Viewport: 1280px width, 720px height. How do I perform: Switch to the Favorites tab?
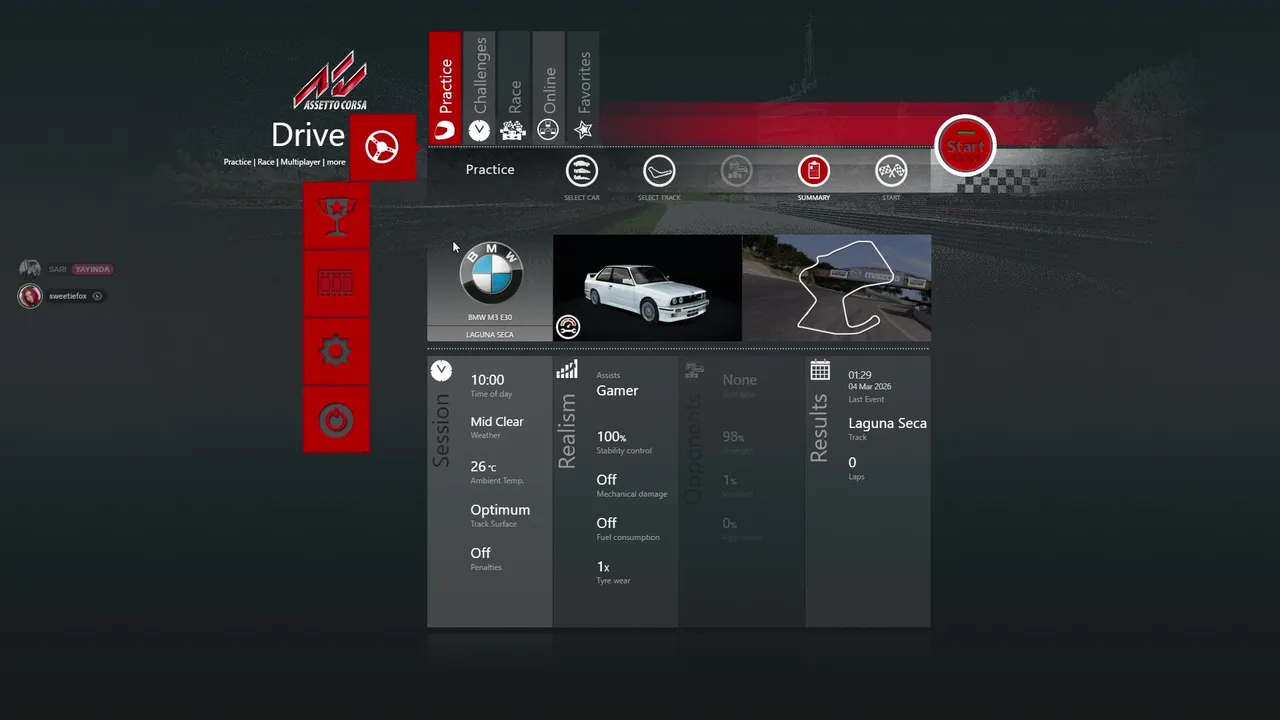click(x=583, y=88)
